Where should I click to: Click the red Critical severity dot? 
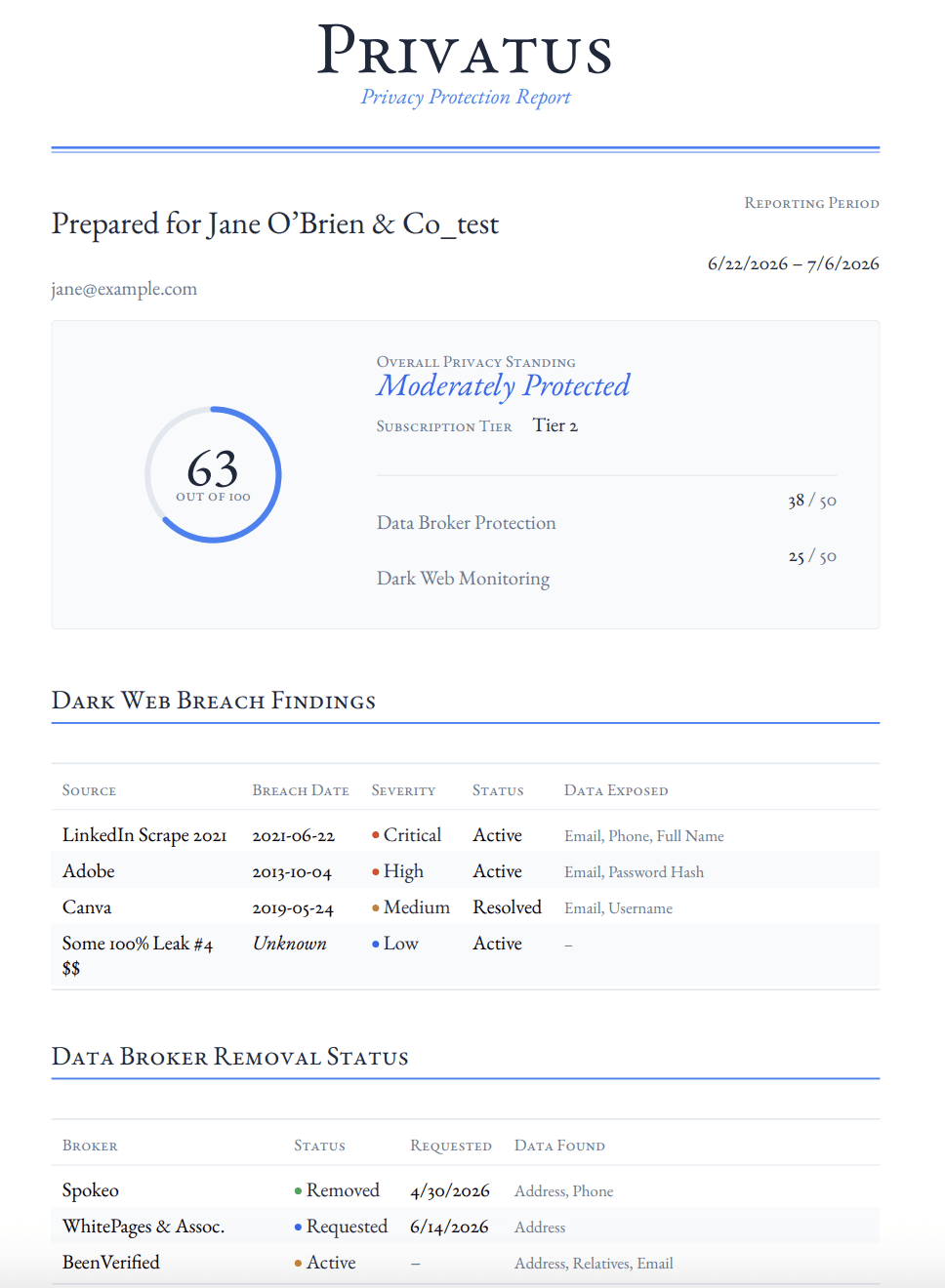point(376,835)
